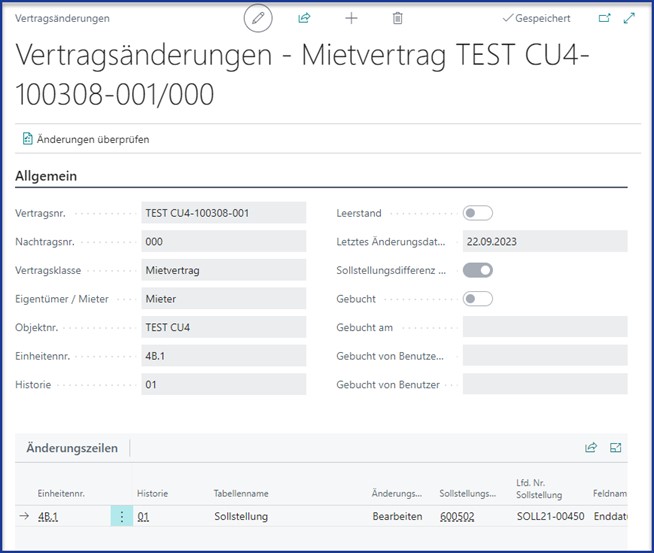This screenshot has width=654, height=553.
Task: Open the 01 Historie link in row
Action: [x=143, y=517]
